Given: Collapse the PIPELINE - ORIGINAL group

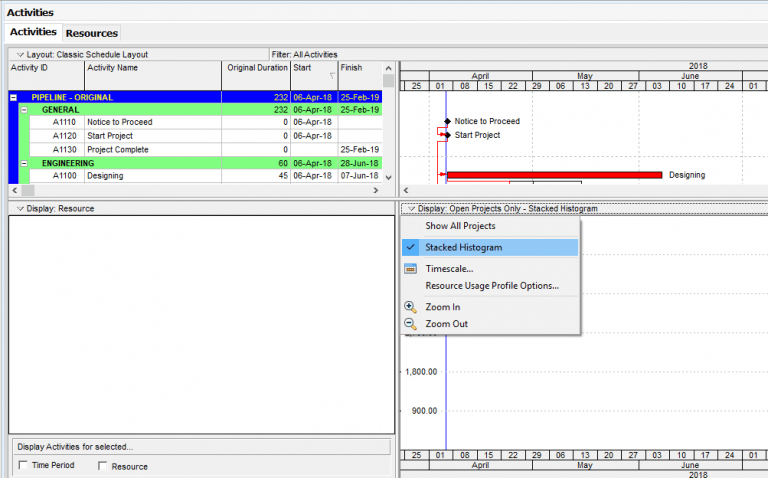Looking at the screenshot, I should point(13,97).
